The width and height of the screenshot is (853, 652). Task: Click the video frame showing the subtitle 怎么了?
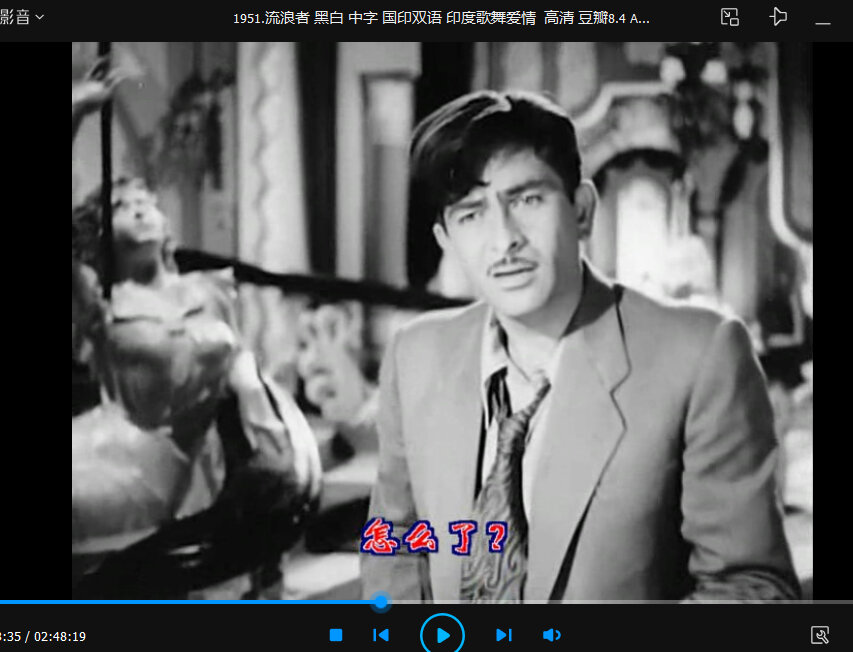click(x=442, y=321)
